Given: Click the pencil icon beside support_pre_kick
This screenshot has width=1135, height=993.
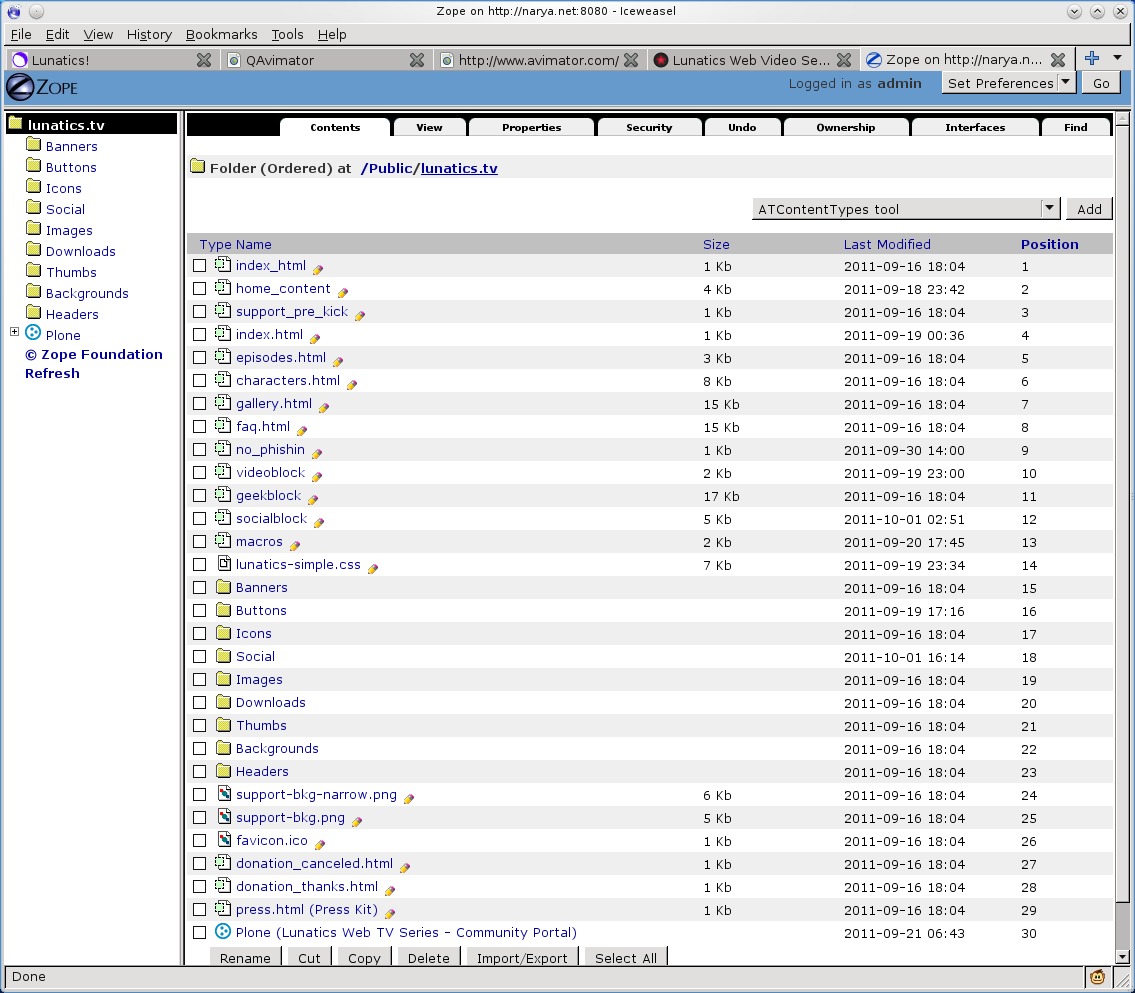Looking at the screenshot, I should click(360, 316).
